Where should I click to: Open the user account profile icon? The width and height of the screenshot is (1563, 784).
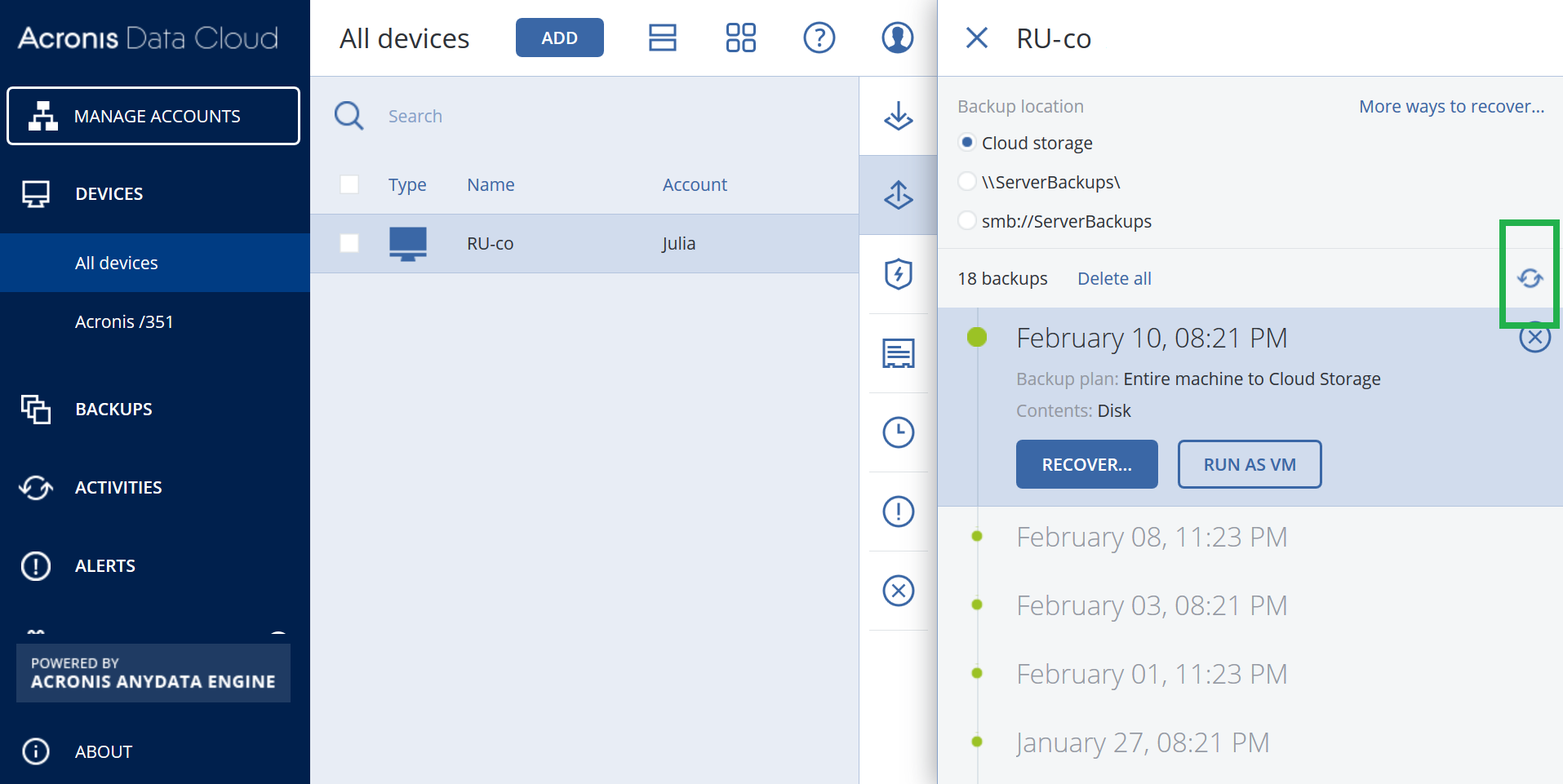click(897, 38)
